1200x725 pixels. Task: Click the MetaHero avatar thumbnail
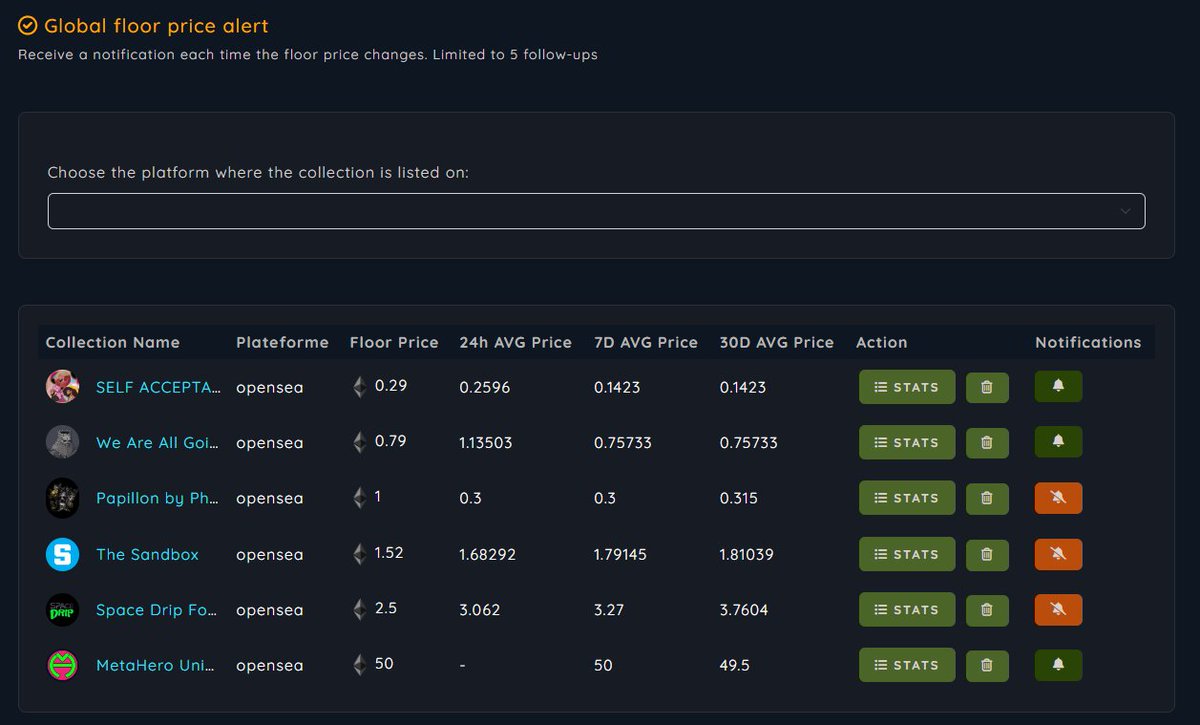coord(63,665)
